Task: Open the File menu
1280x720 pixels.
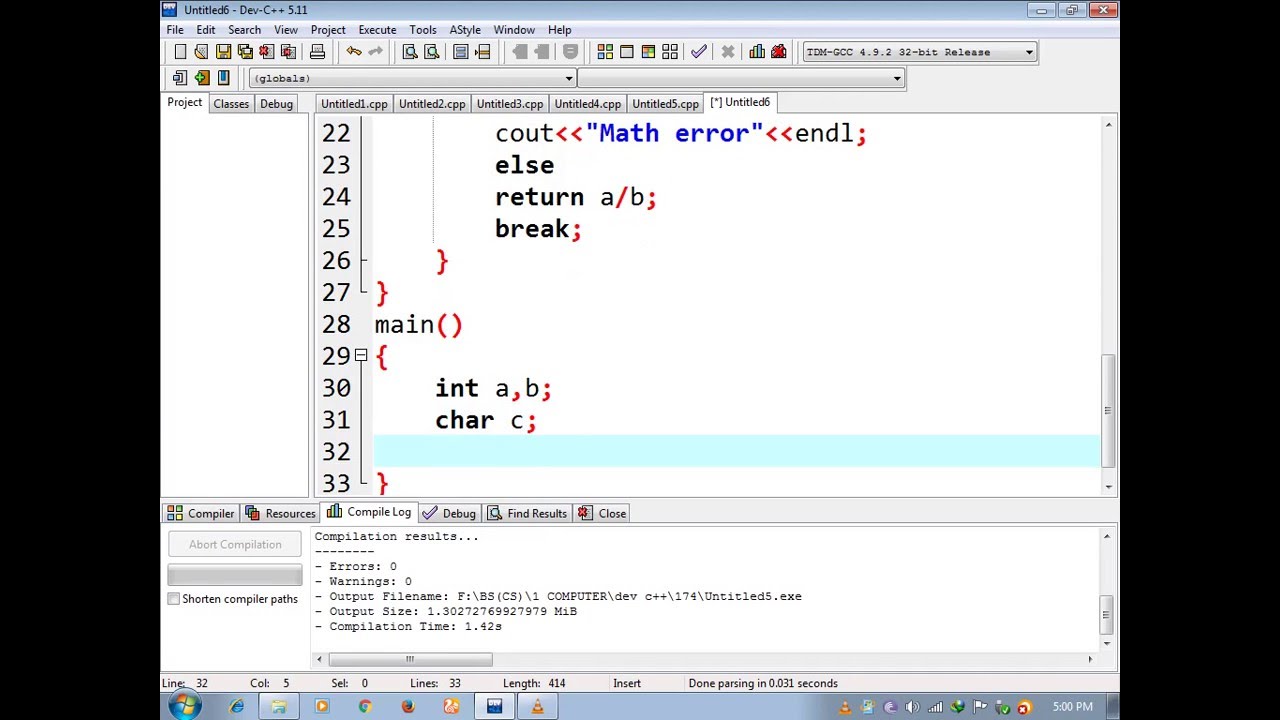Action: coord(175,30)
